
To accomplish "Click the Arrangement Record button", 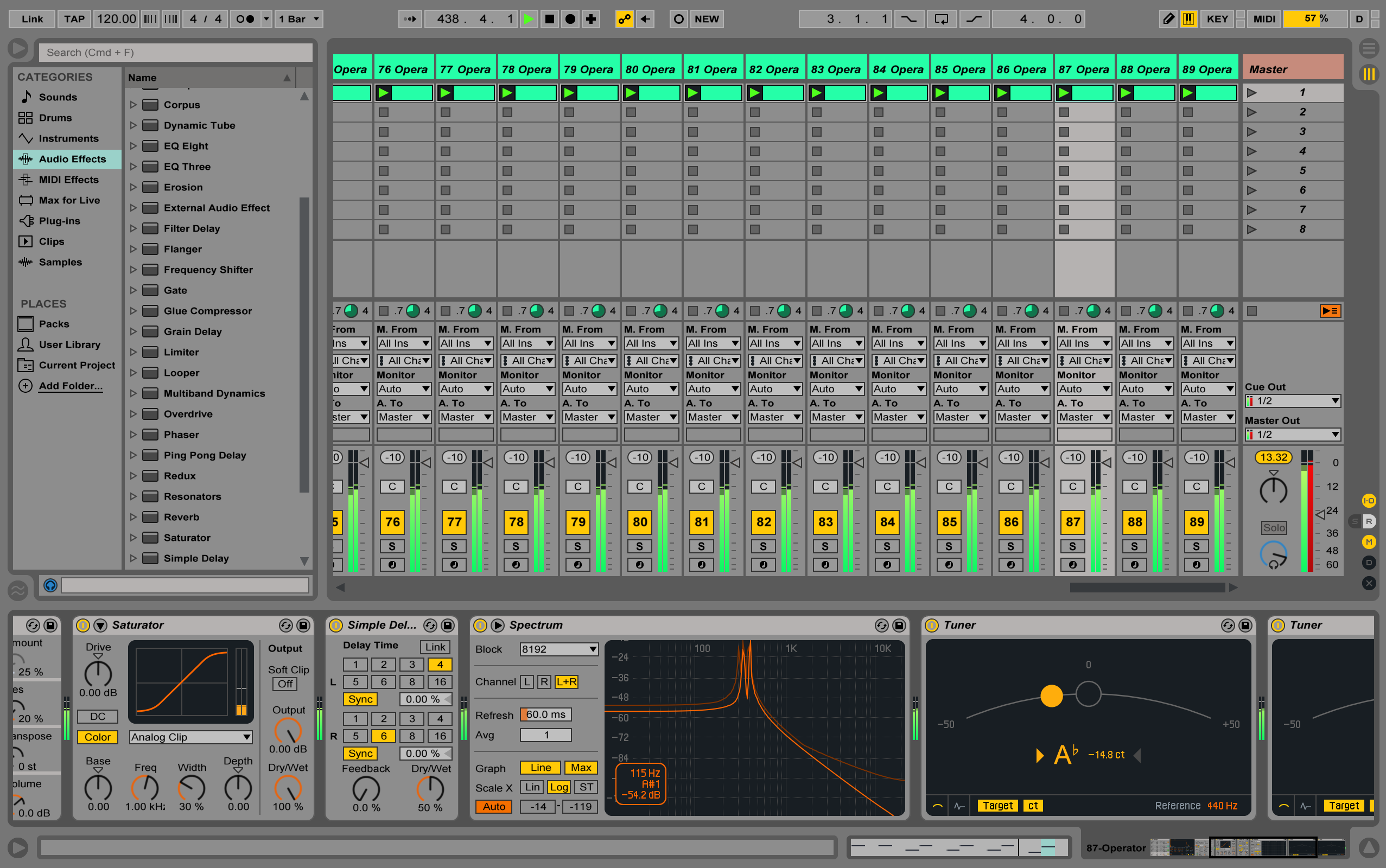I will click(x=570, y=19).
